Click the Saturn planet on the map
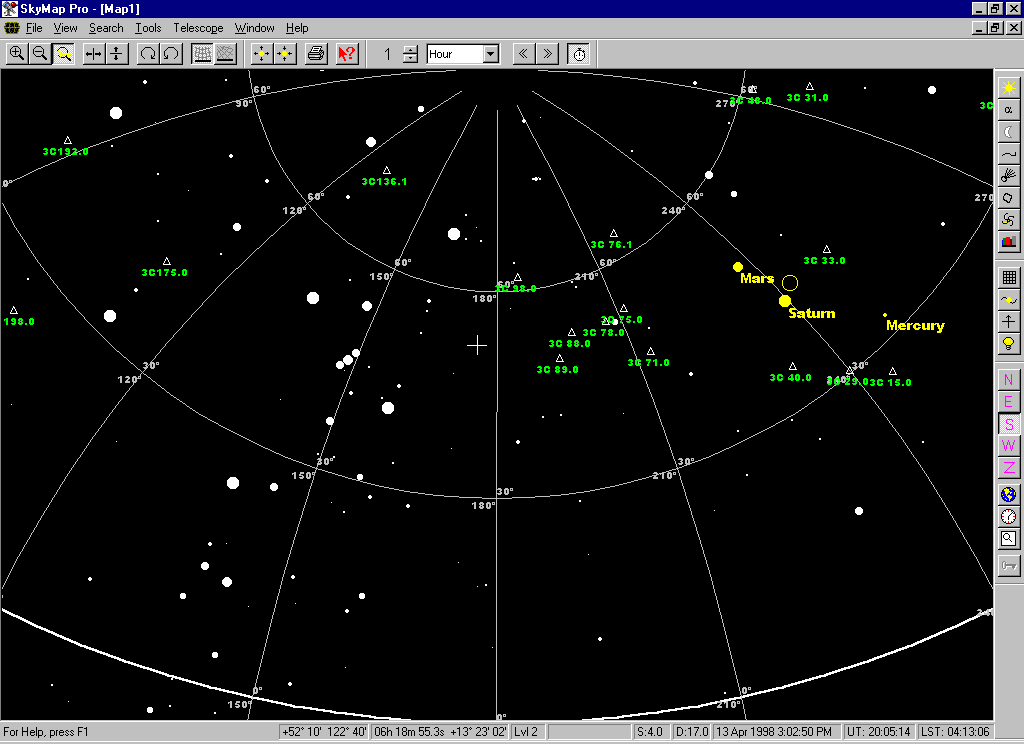The height and width of the screenshot is (744, 1024). (785, 301)
